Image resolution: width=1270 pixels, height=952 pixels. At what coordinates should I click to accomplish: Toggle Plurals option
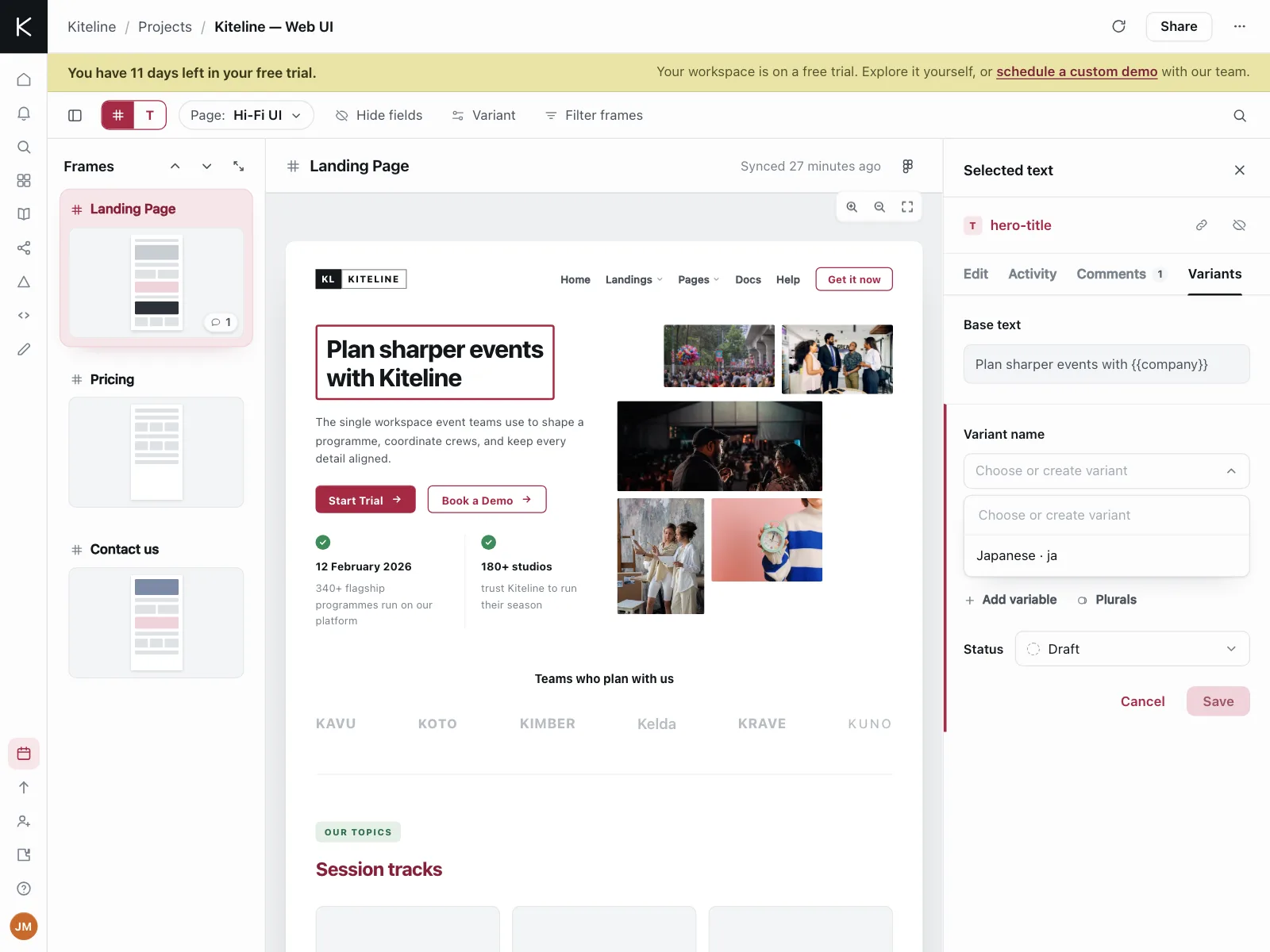pos(1106,600)
